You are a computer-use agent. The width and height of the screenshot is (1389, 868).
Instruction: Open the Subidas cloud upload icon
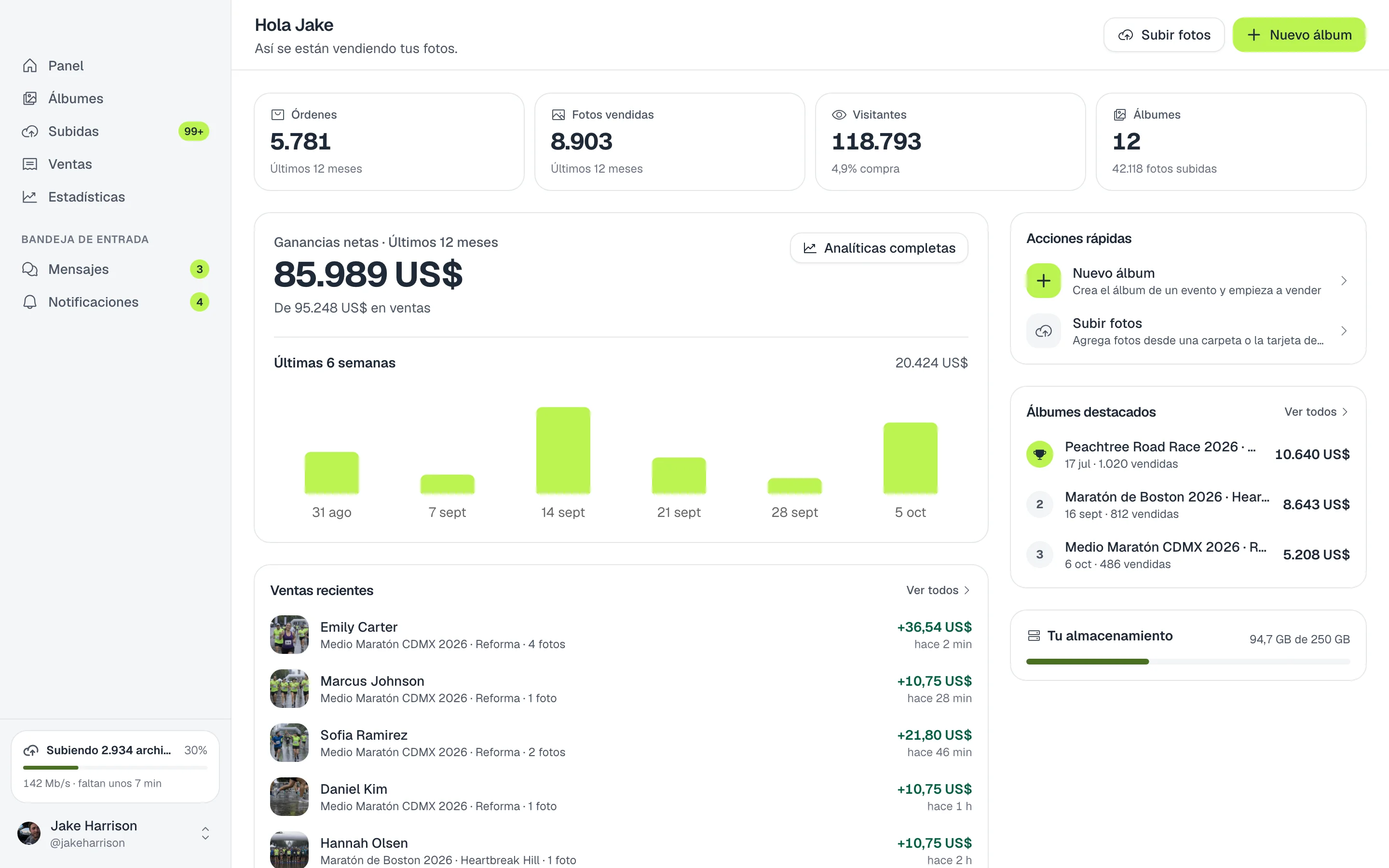[30, 132]
